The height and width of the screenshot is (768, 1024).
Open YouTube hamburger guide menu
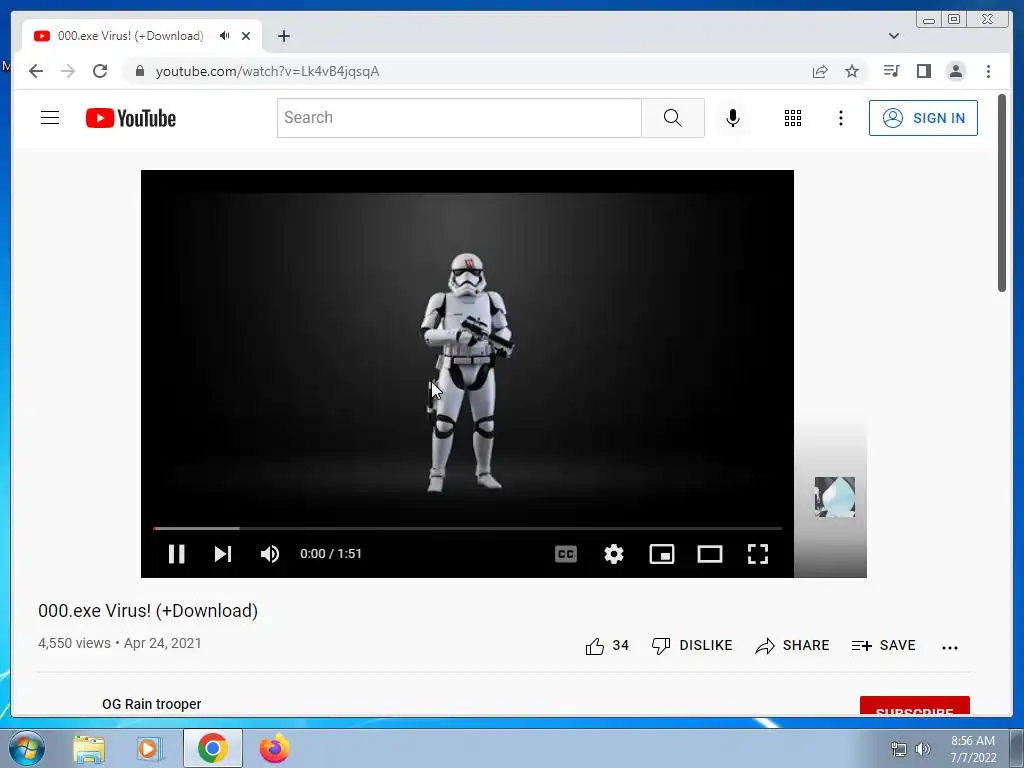coord(50,118)
